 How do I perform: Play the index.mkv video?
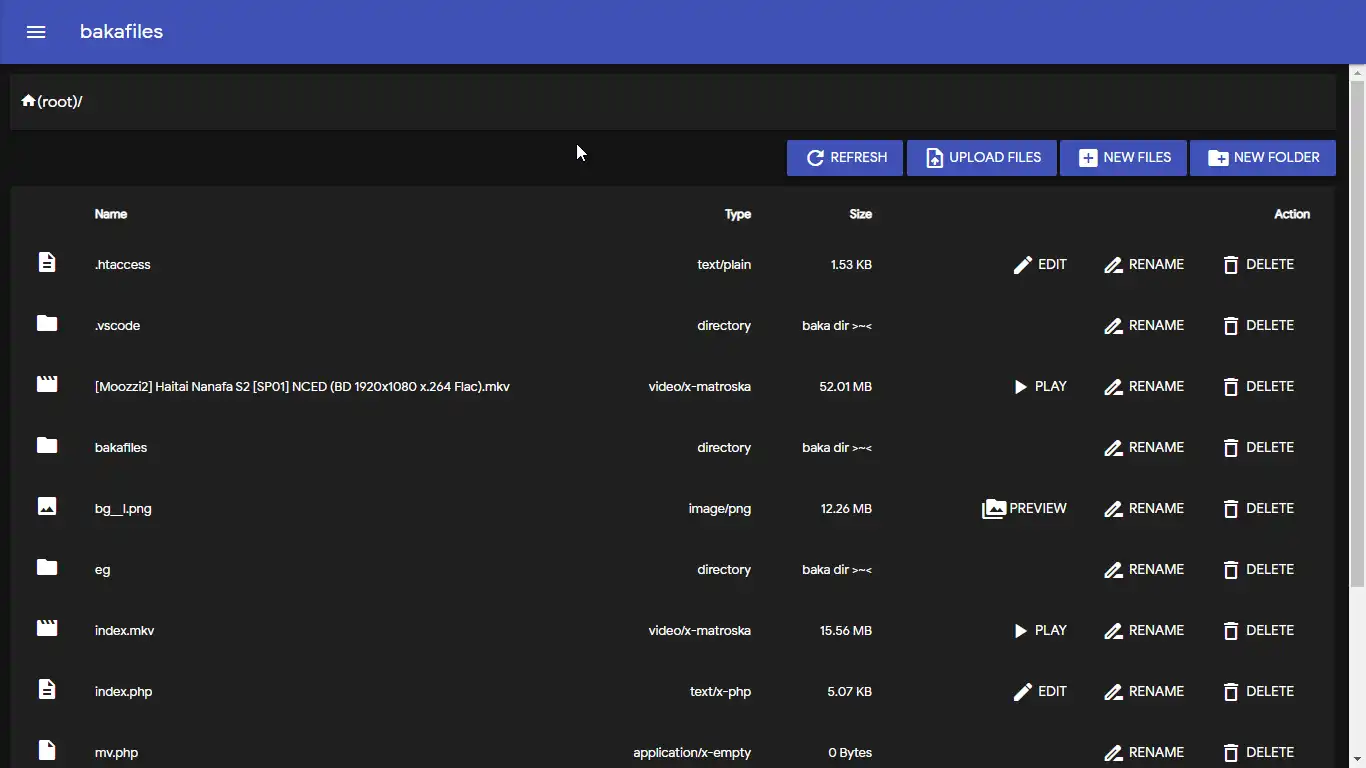click(x=1040, y=631)
